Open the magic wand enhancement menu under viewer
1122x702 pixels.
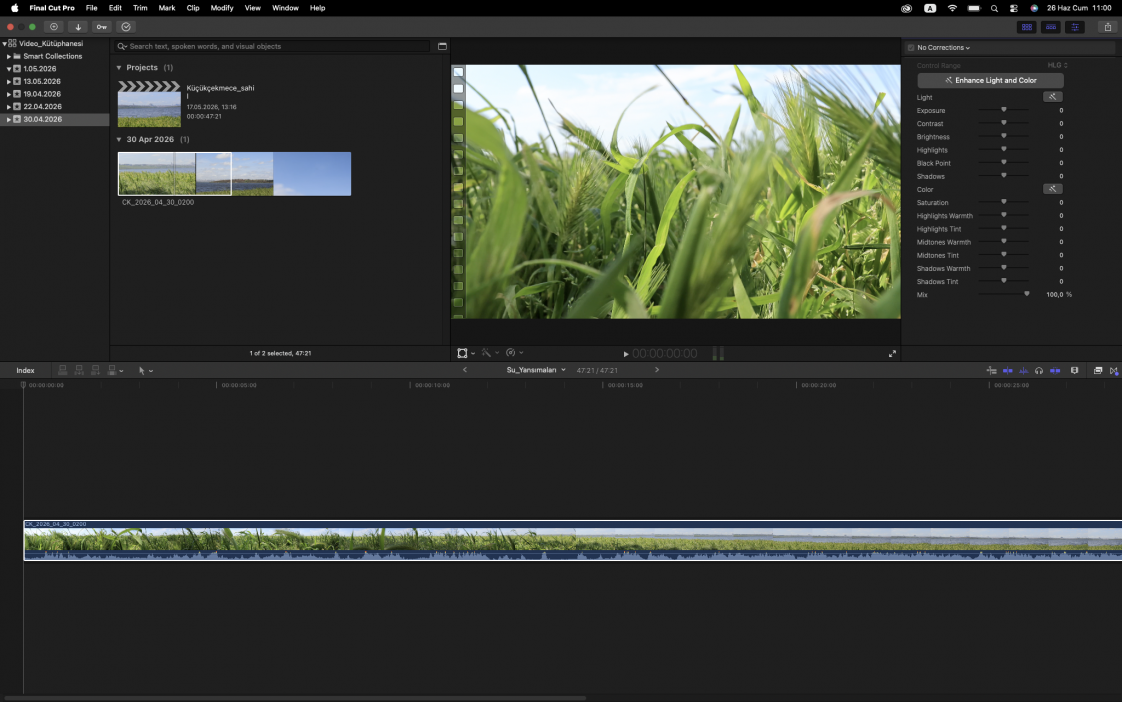(x=489, y=353)
